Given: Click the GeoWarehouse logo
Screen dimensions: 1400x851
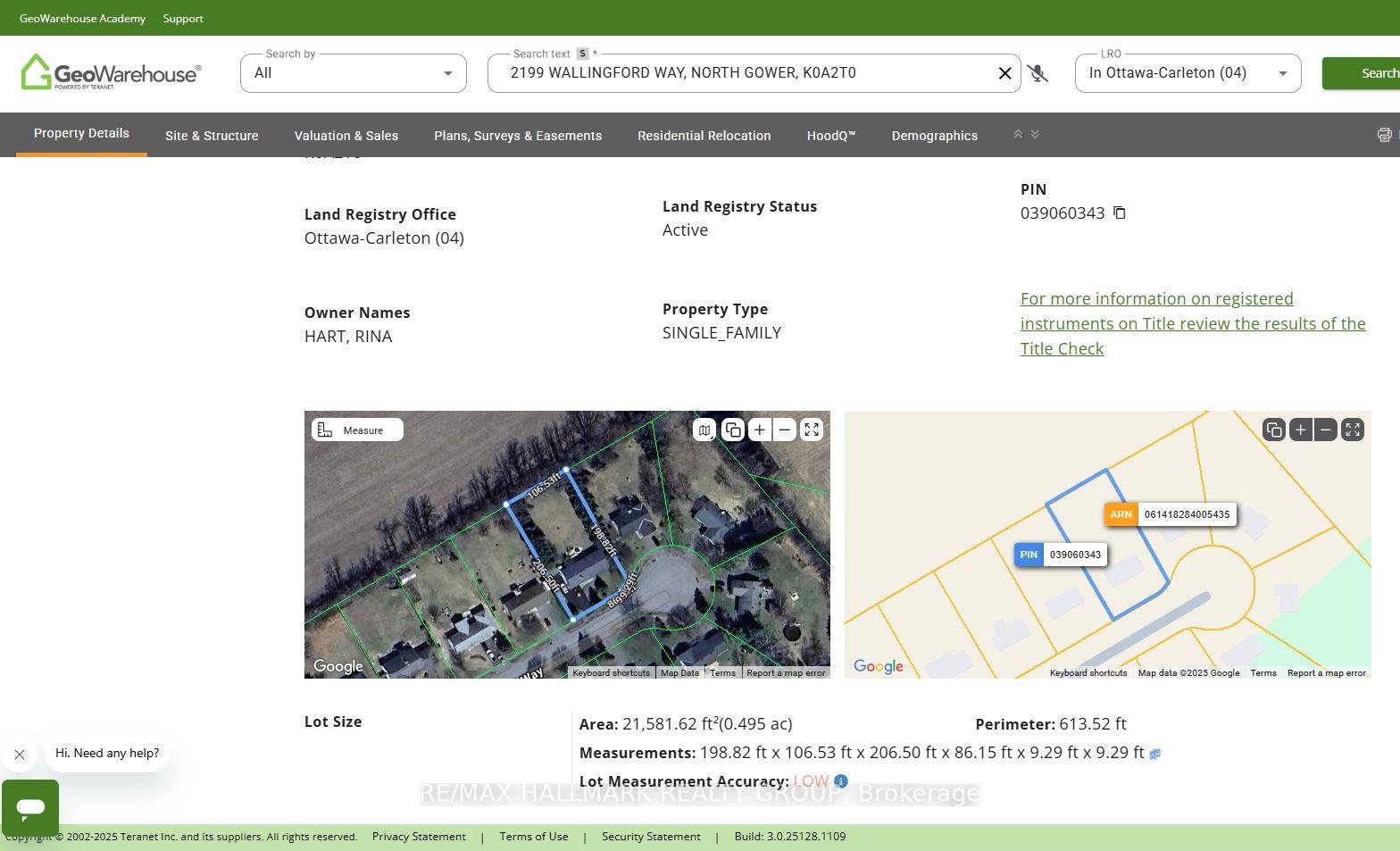Looking at the screenshot, I should [x=111, y=72].
